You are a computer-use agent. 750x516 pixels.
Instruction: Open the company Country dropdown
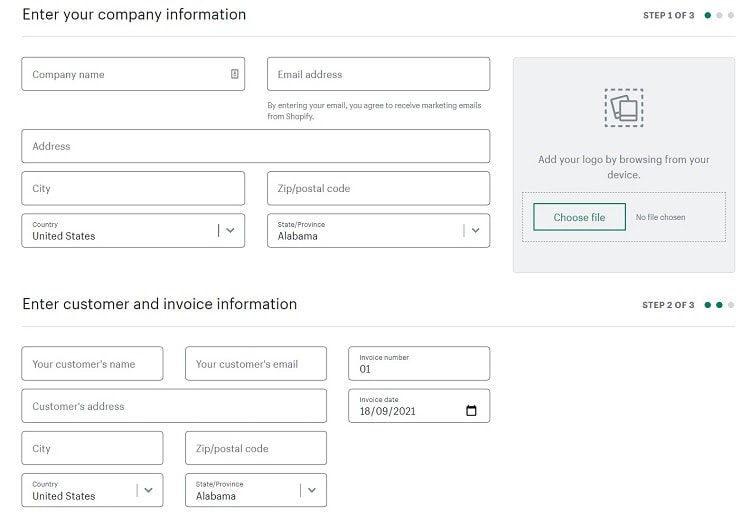click(x=133, y=231)
